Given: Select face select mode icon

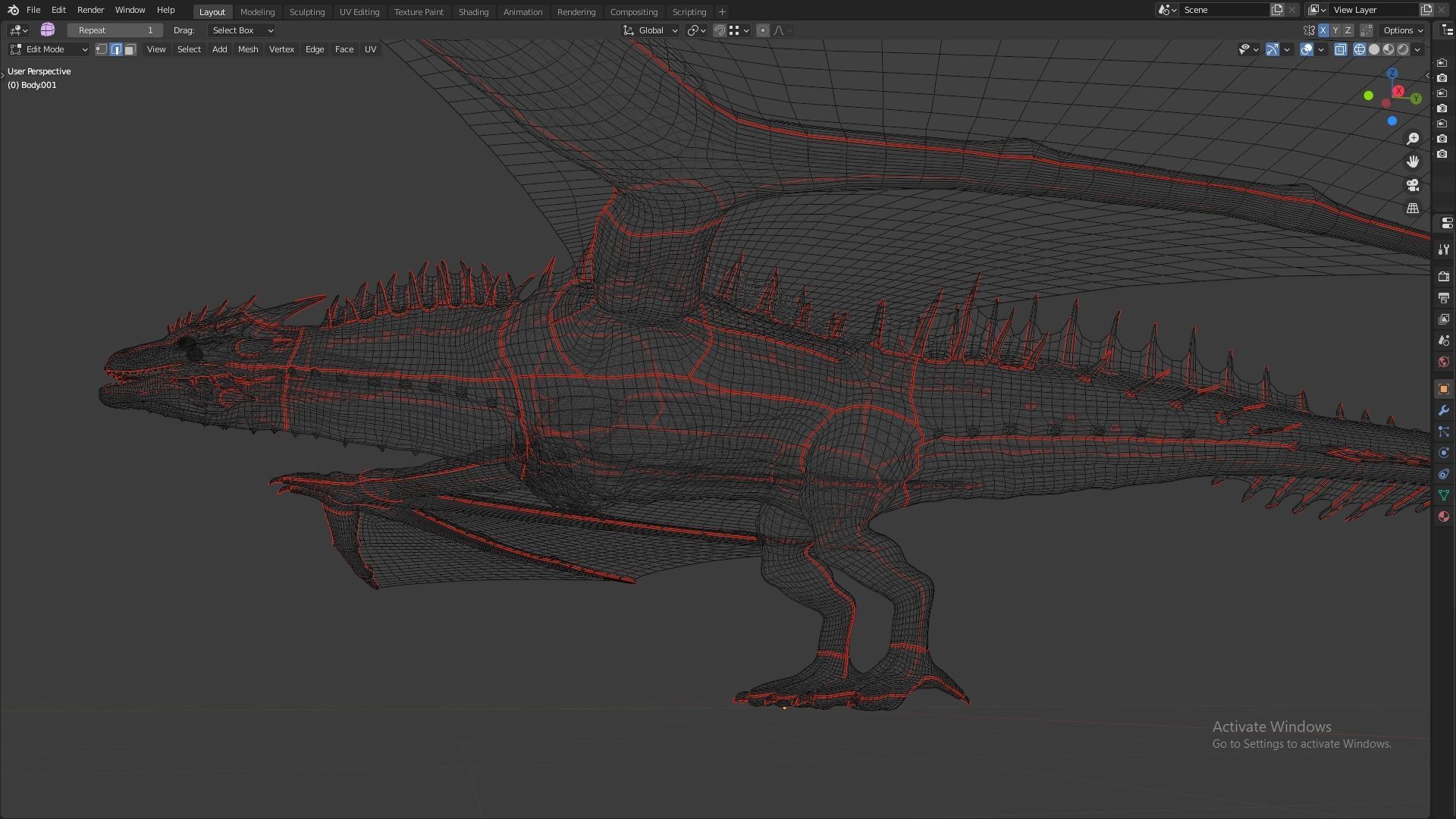Looking at the screenshot, I should pos(130,49).
